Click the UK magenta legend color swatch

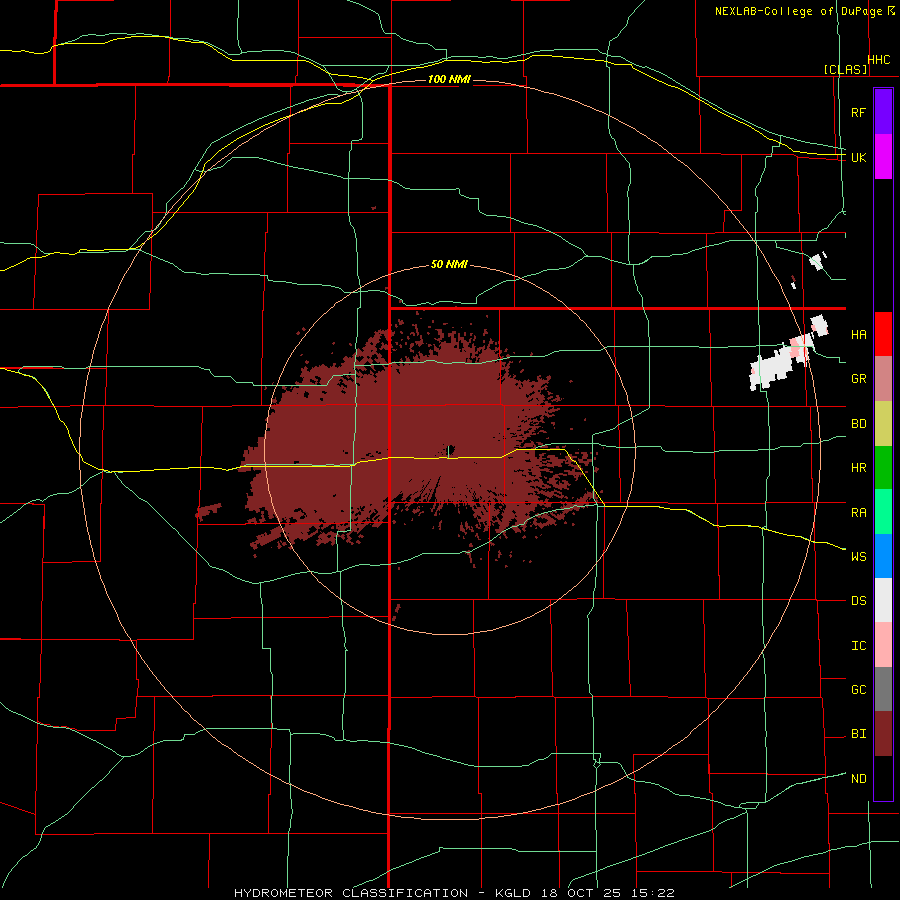[x=883, y=157]
